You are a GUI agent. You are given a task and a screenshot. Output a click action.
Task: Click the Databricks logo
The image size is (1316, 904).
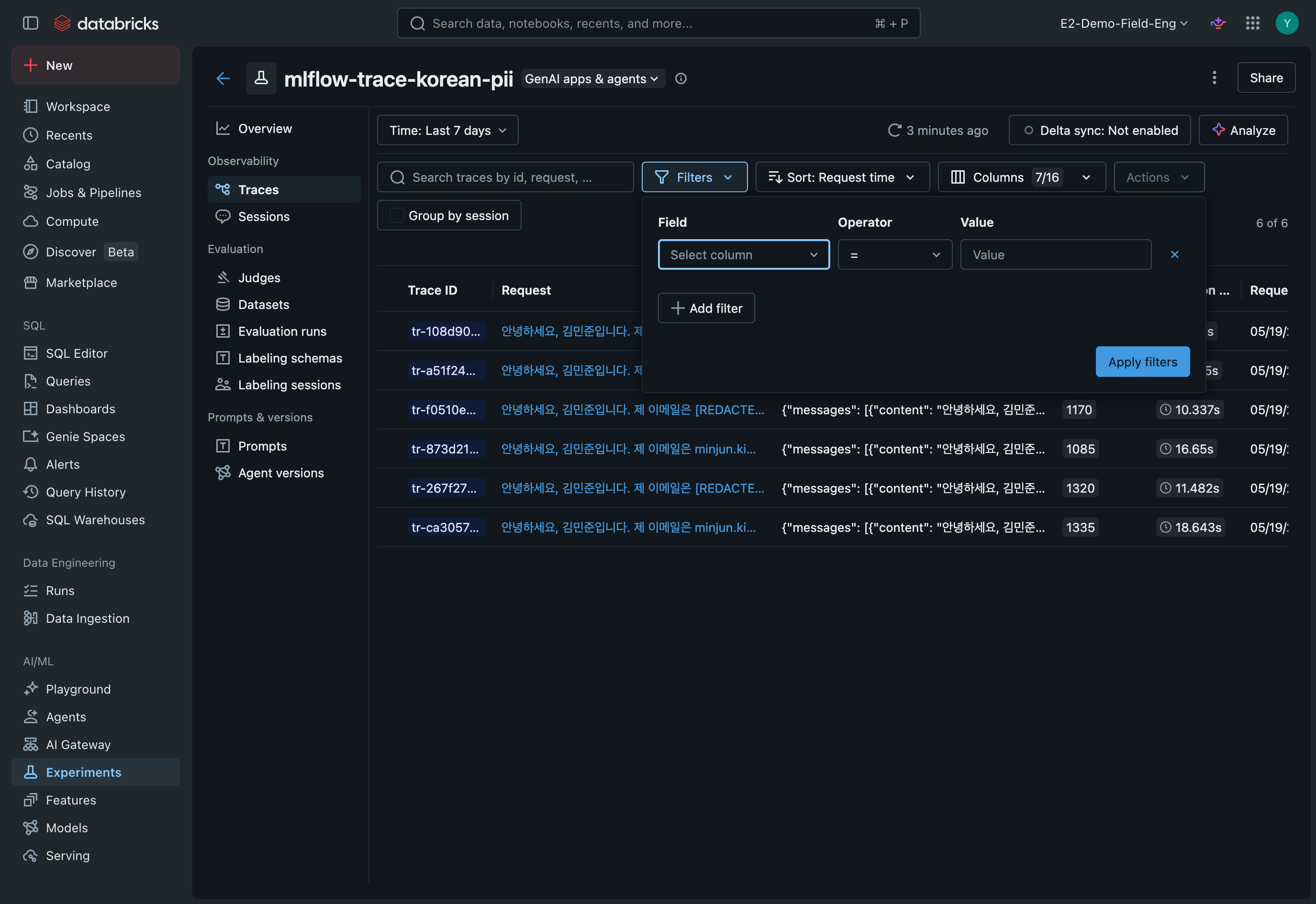coord(106,23)
